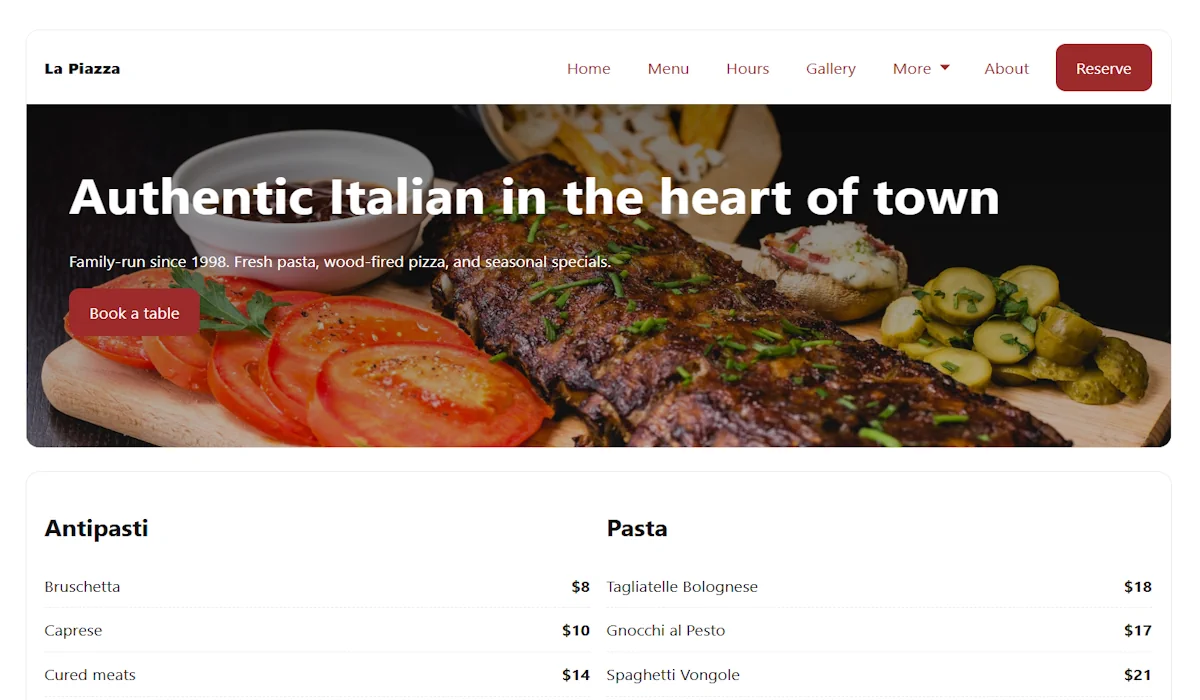Expand the More dropdown menu
The width and height of the screenshot is (1200, 700).
tap(921, 68)
